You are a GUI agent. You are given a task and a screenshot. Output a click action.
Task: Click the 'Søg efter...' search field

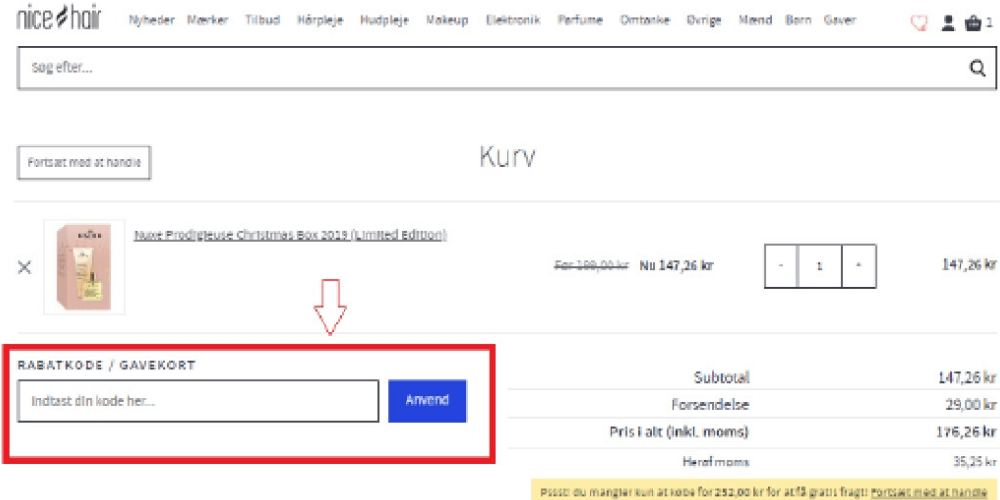point(480,68)
